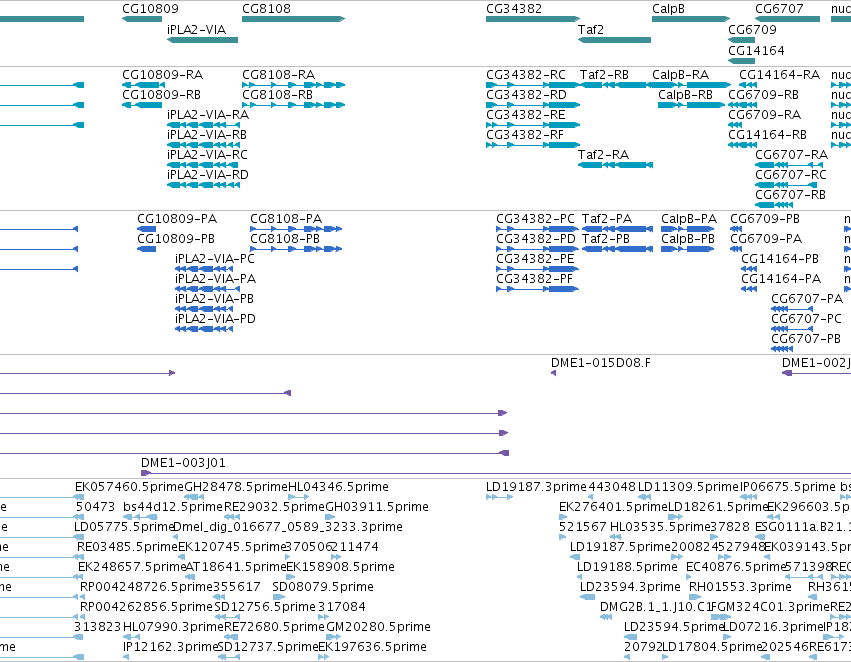Click transcript CalpB-RB
851x662 pixels.
tap(691, 105)
